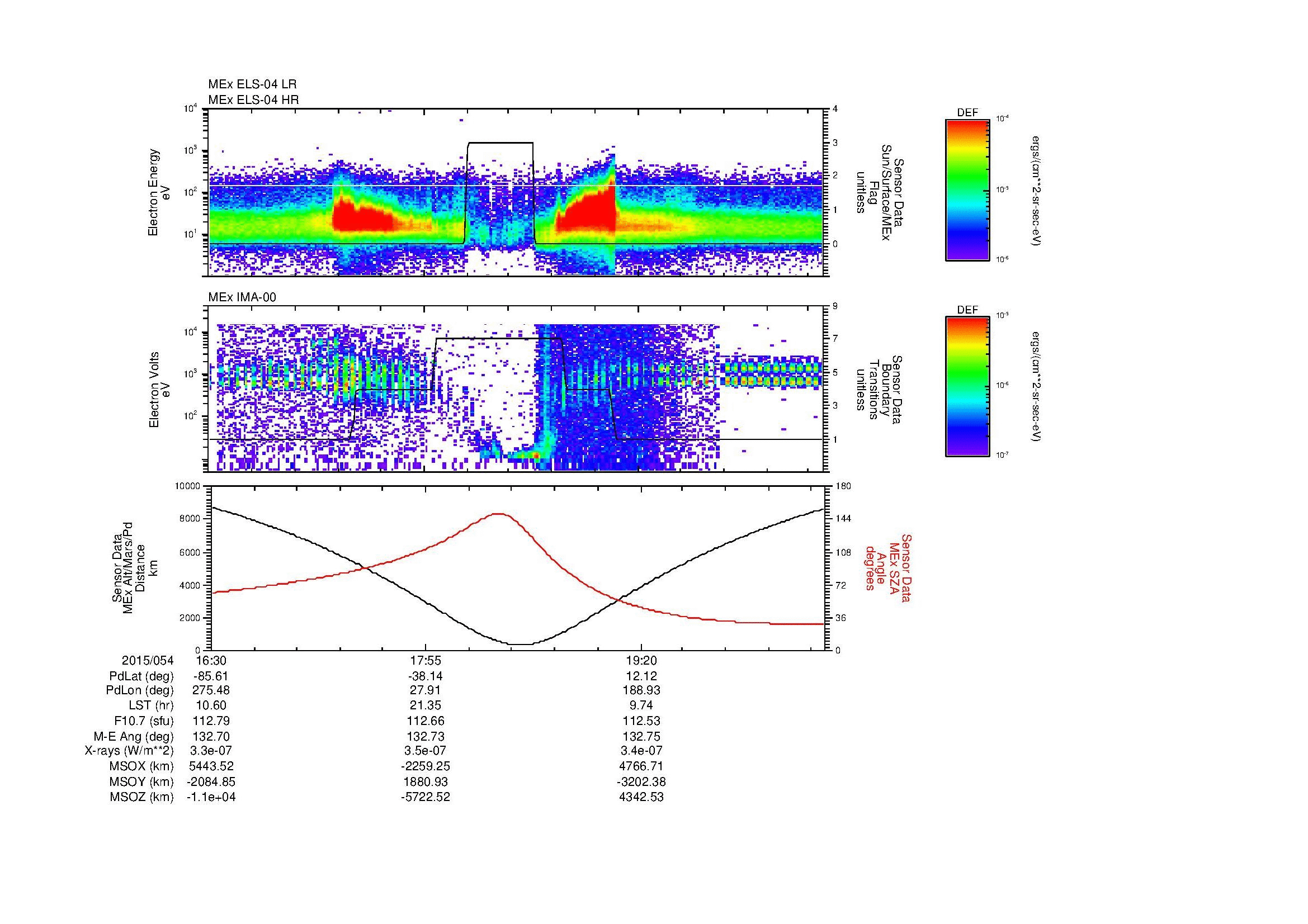
Task: Click the 'Electron Energy eV' axis label
Action: pos(159,193)
